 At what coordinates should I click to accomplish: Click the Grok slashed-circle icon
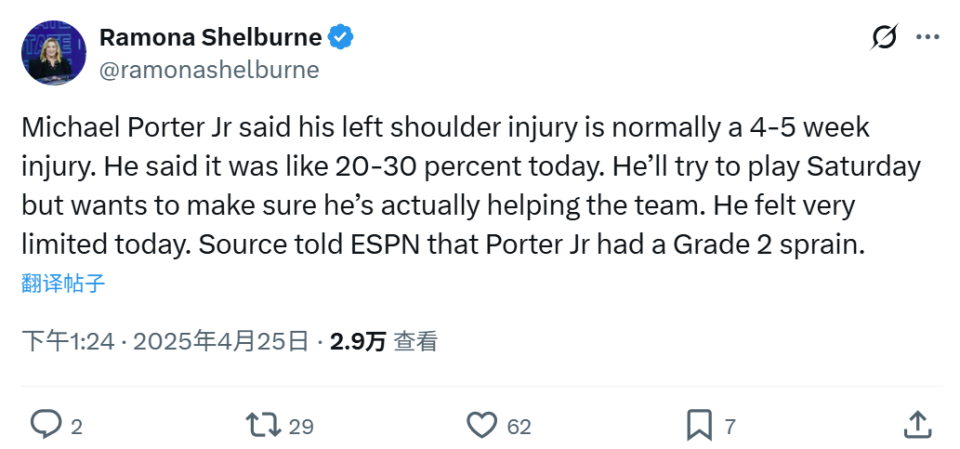(x=884, y=38)
